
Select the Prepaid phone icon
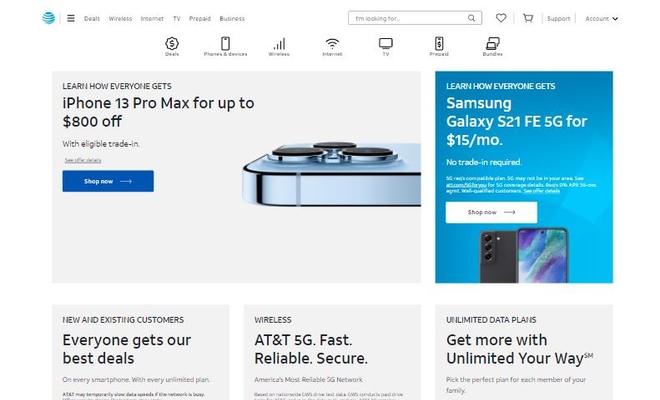(439, 45)
